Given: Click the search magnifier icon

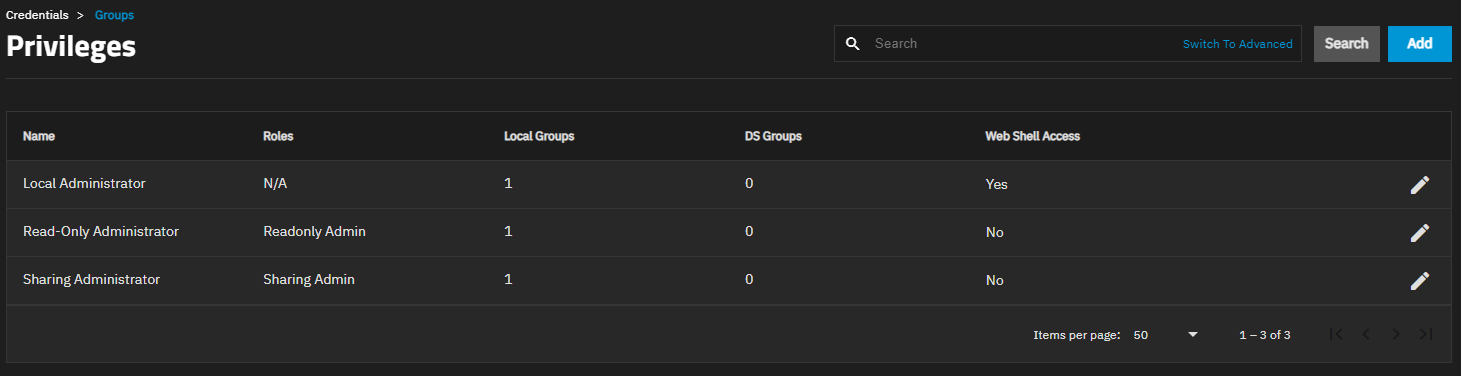Looking at the screenshot, I should point(853,44).
